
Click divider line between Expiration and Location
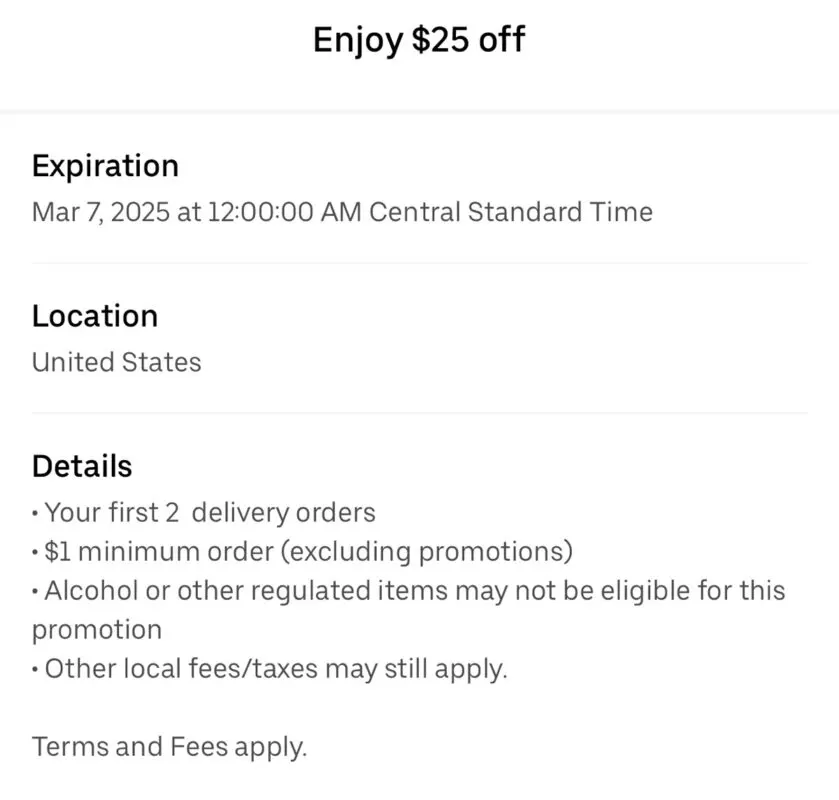[x=420, y=263]
